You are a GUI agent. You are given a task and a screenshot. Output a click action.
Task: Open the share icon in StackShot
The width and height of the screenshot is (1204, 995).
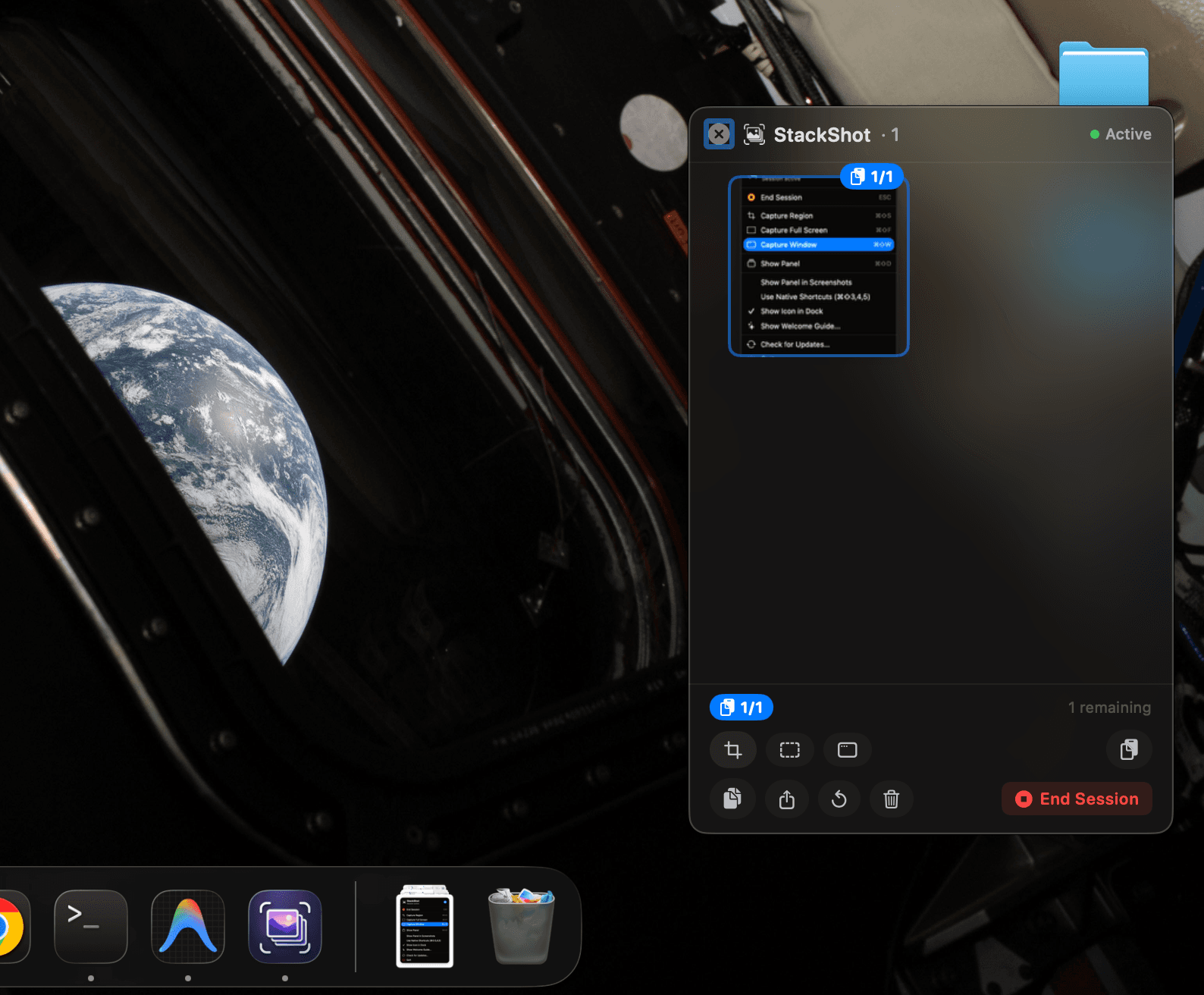tap(786, 799)
